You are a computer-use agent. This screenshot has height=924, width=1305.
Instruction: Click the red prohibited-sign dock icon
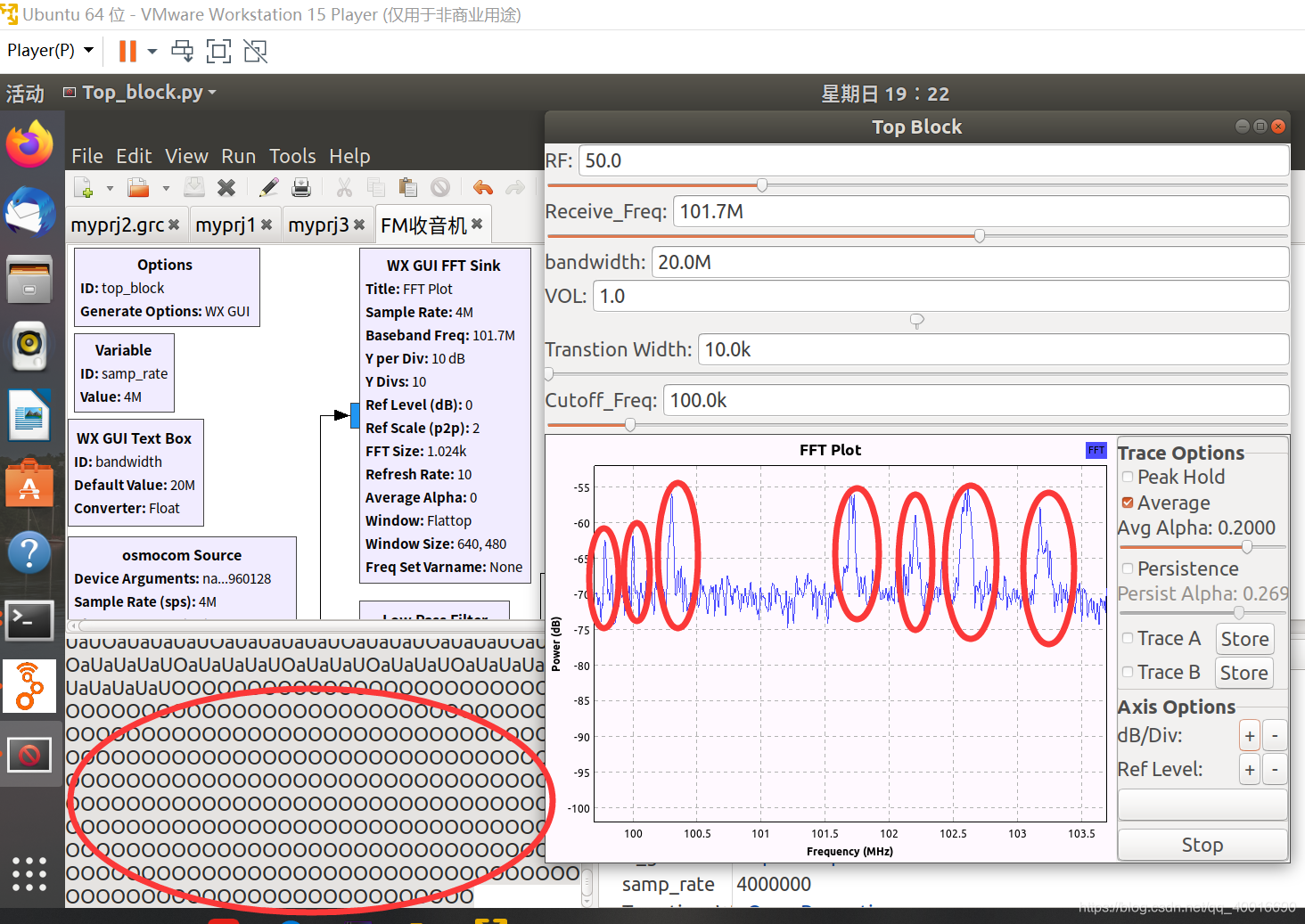pyautogui.click(x=30, y=756)
